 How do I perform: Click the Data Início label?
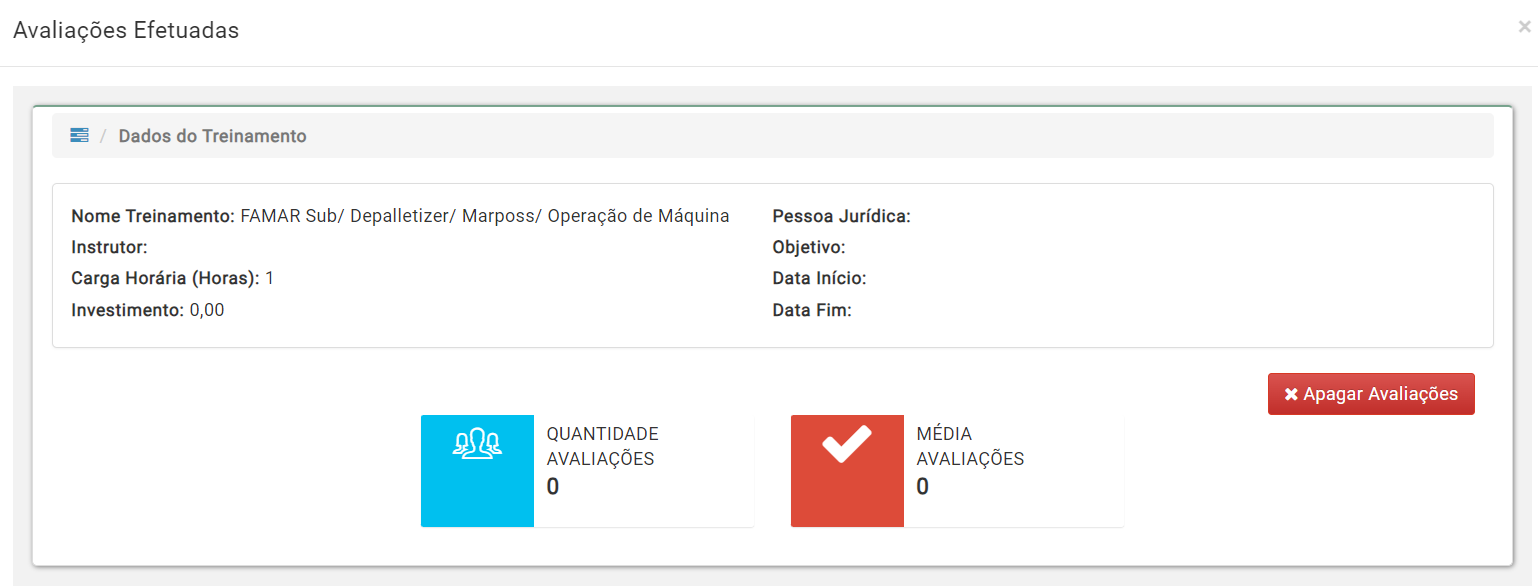(819, 278)
